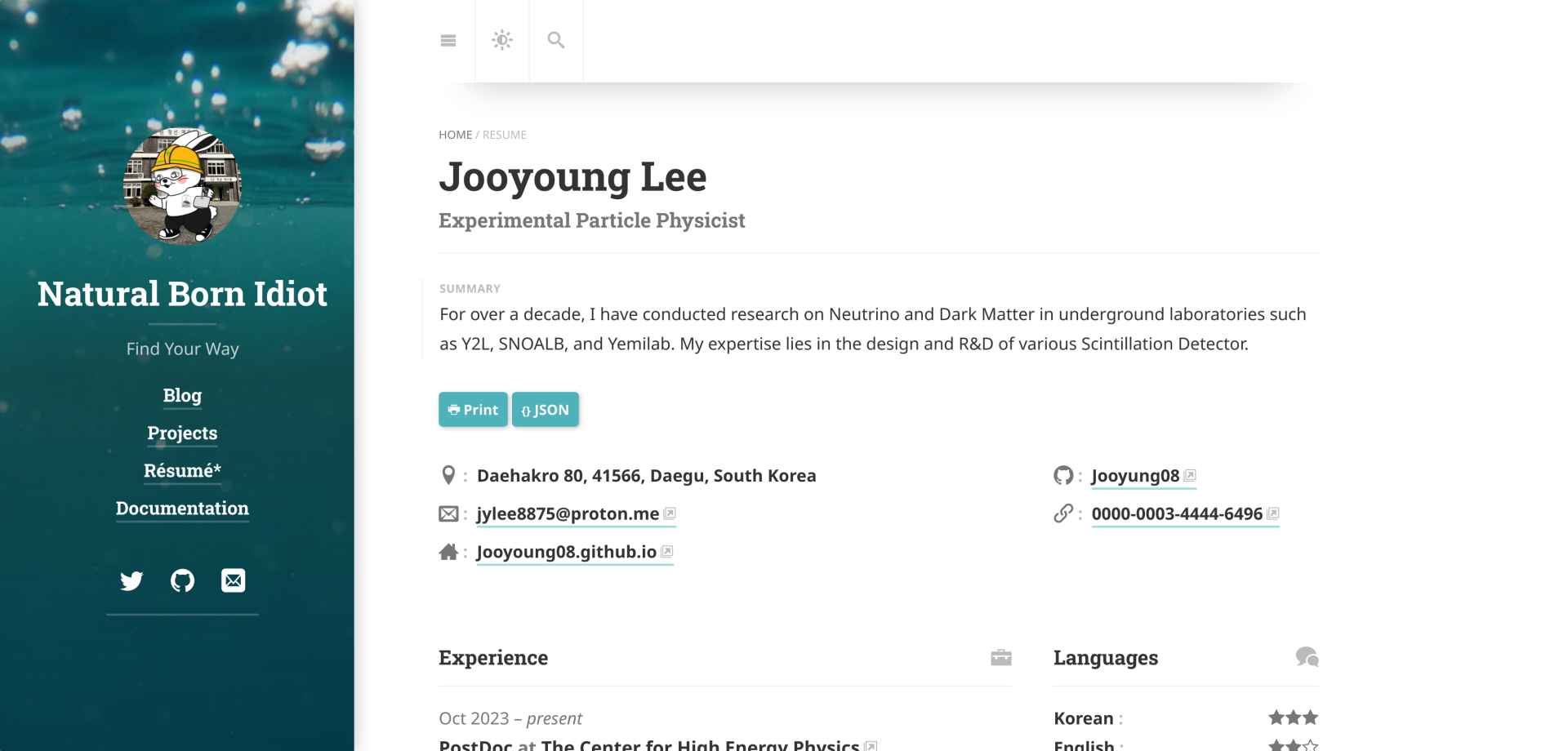Click the Print button
1568x751 pixels.
(x=472, y=409)
